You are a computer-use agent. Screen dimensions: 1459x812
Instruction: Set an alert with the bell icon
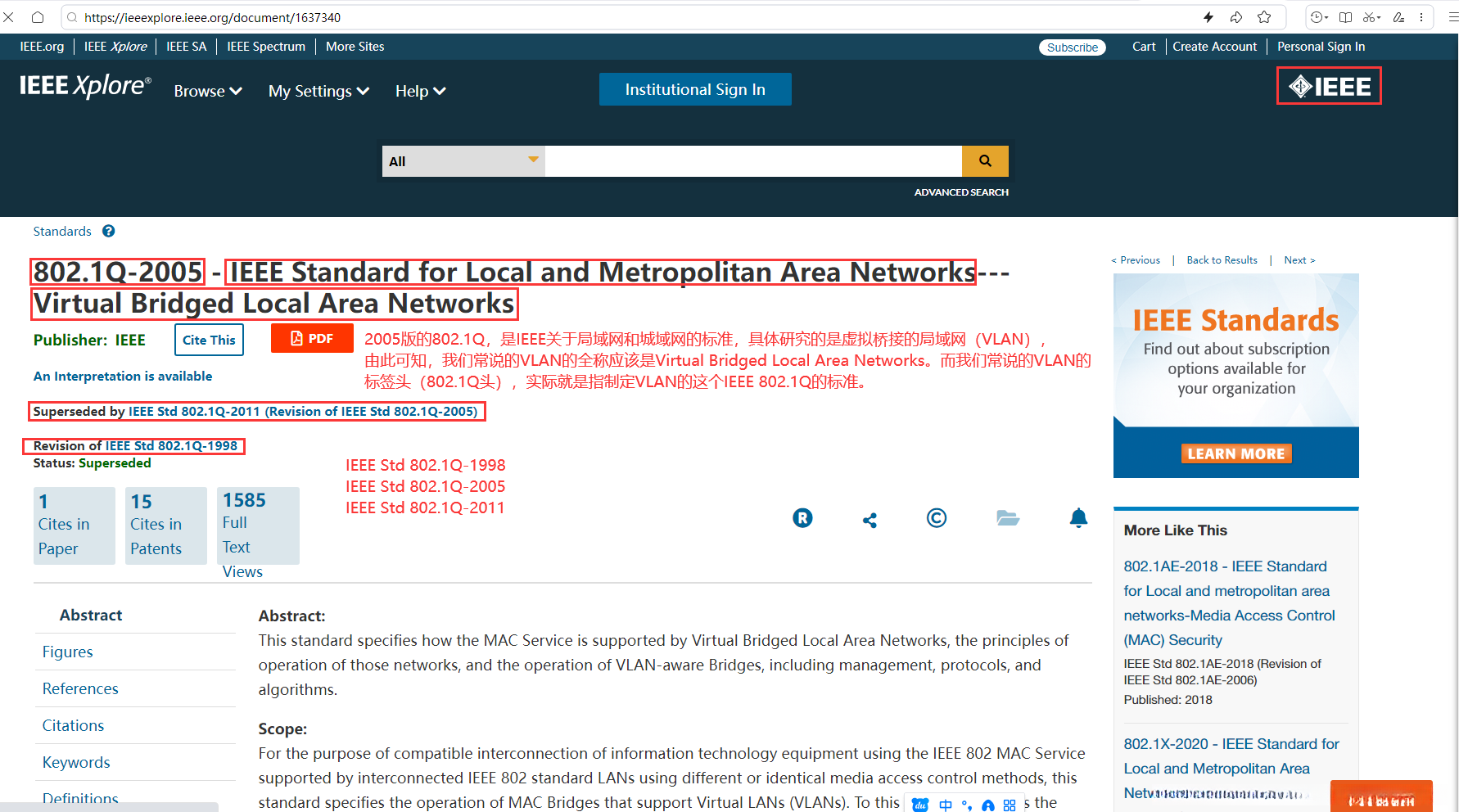pyautogui.click(x=1079, y=517)
